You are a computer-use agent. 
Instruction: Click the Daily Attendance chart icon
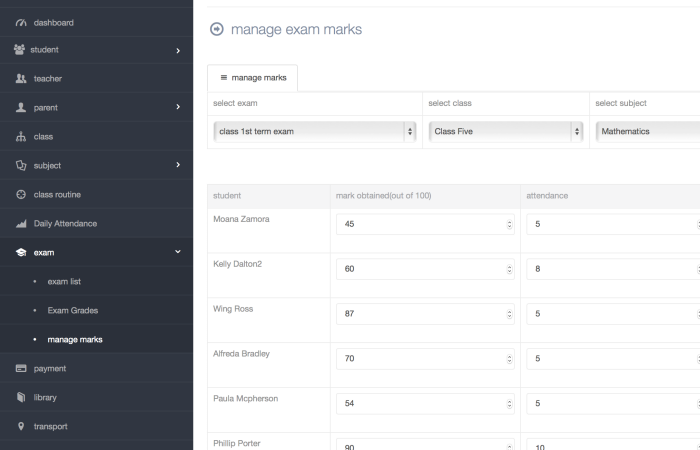point(21,224)
